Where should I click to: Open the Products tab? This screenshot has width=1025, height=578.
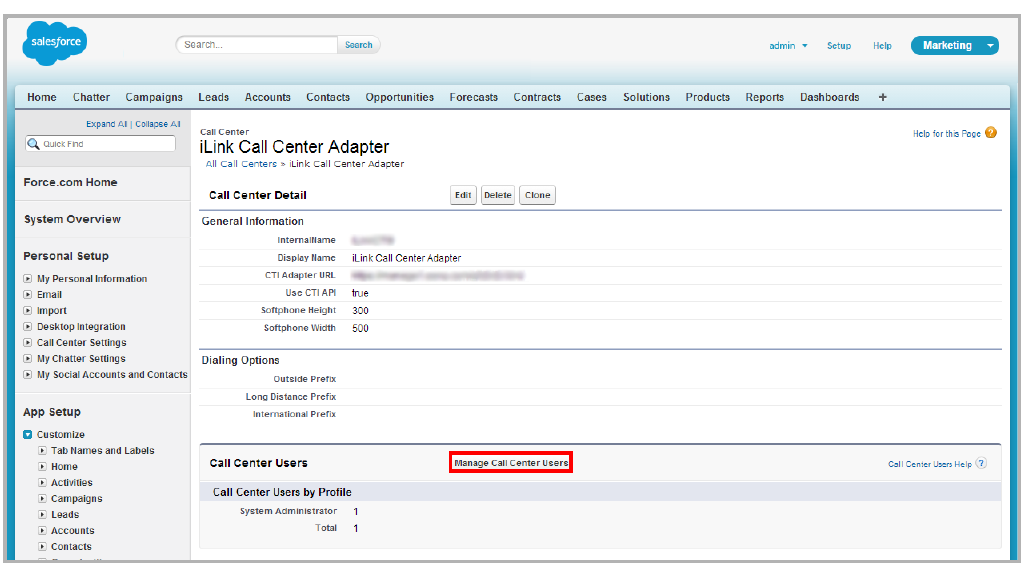pyautogui.click(x=707, y=97)
